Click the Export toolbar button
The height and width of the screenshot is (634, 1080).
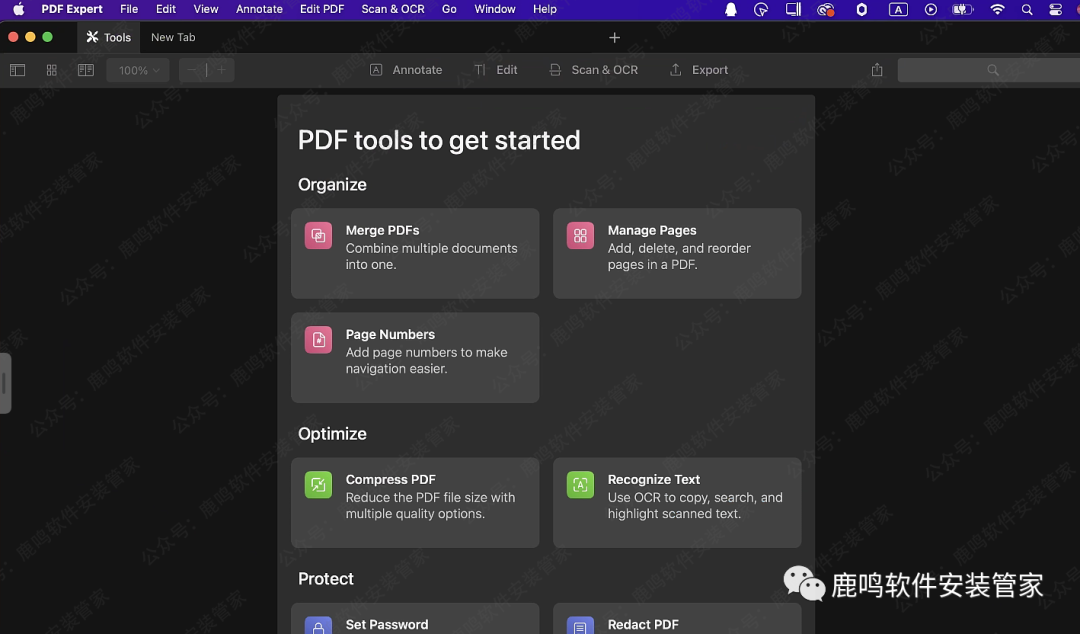pyautogui.click(x=699, y=70)
